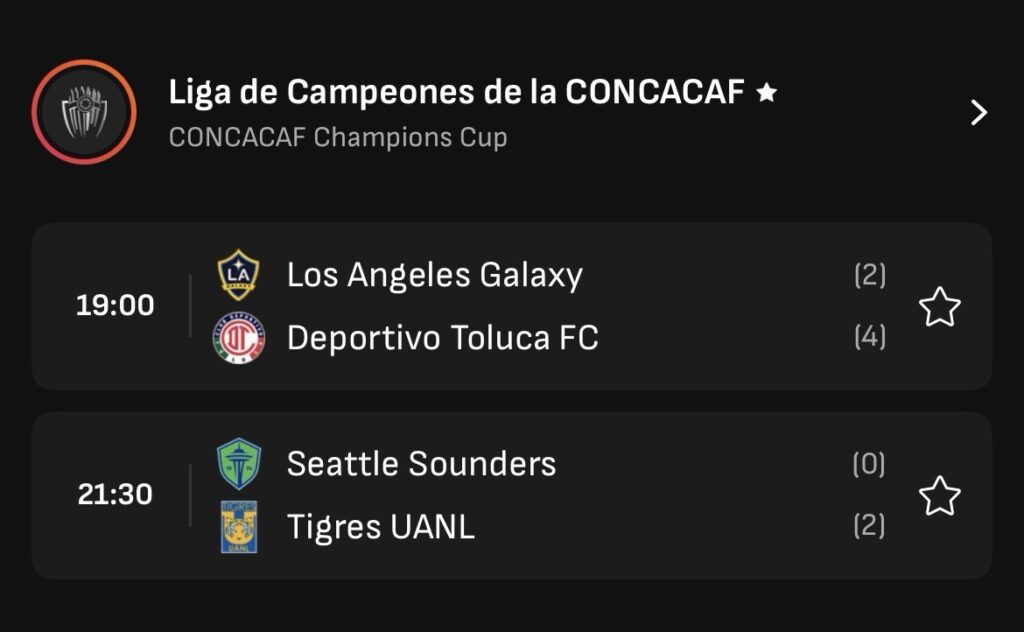Image resolution: width=1024 pixels, height=632 pixels.
Task: Select the Los Angeles Galaxy team name
Action: pos(434,275)
